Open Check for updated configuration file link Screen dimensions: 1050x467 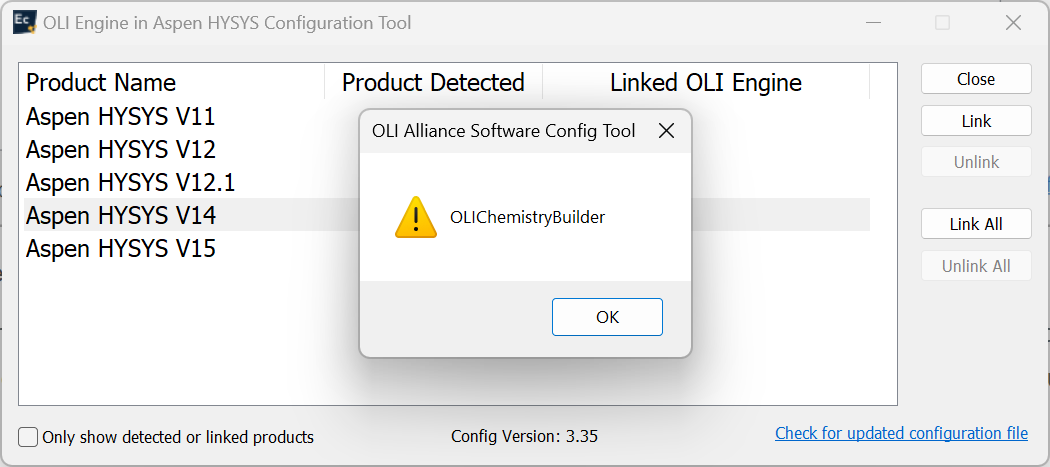coord(901,433)
